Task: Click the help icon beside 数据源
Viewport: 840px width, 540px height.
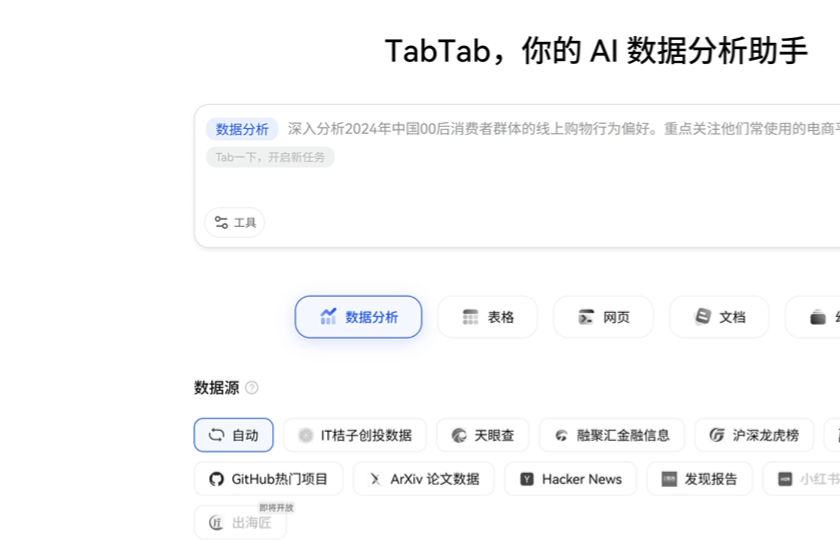Action: (252, 388)
